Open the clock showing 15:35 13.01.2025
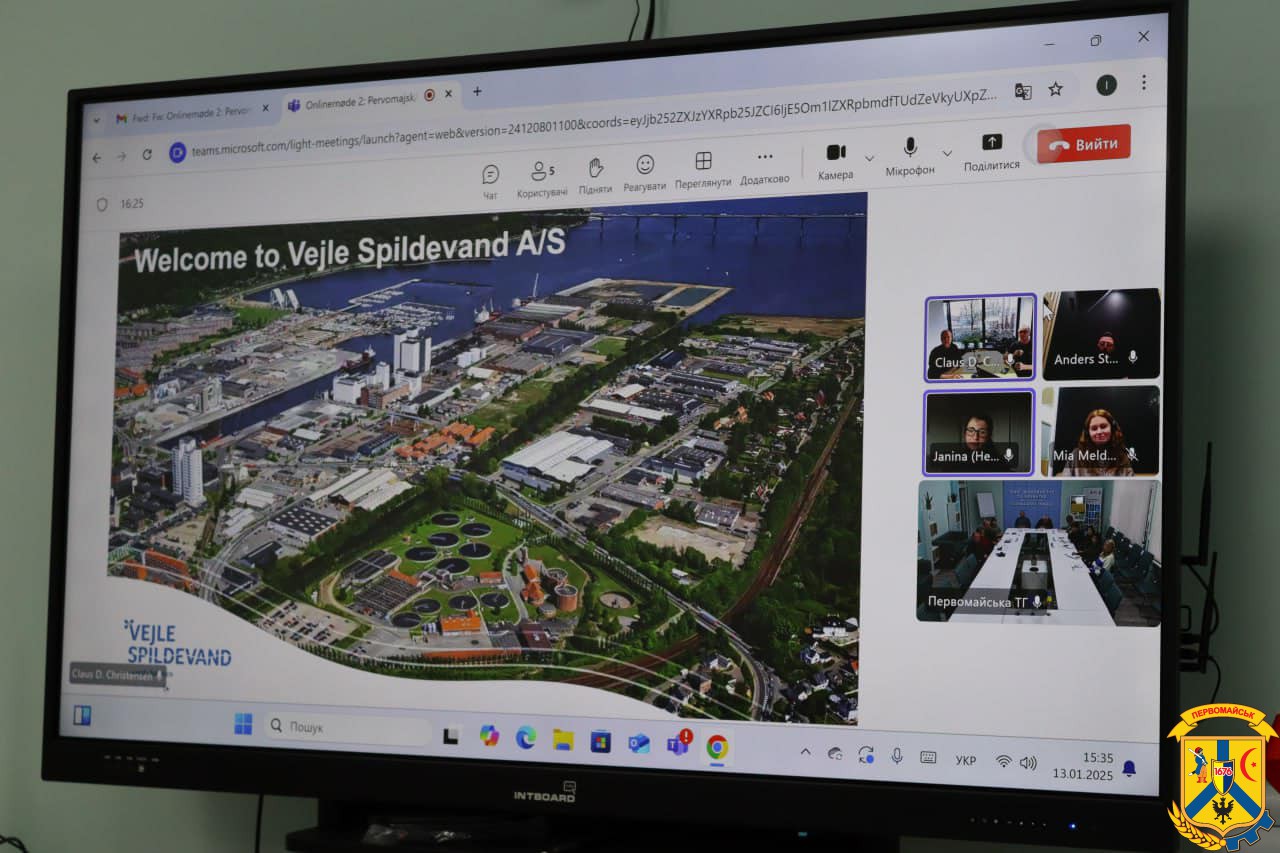1280x853 pixels. [1082, 766]
